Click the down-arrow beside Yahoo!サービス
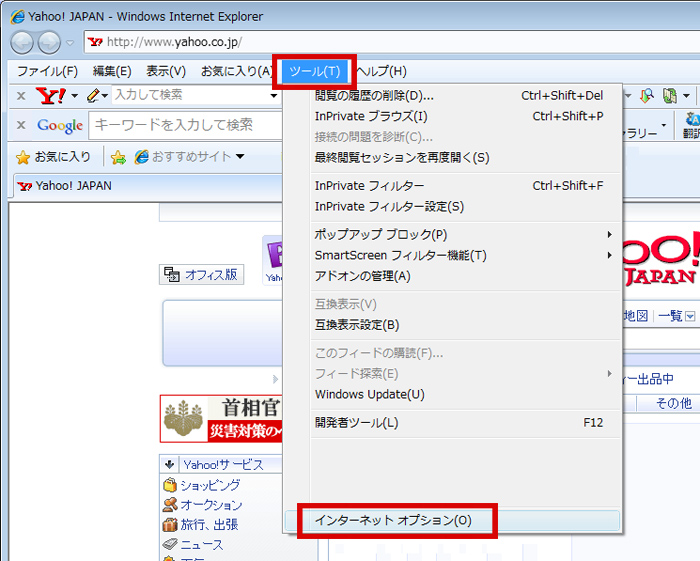The height and width of the screenshot is (561, 700). pos(169,465)
